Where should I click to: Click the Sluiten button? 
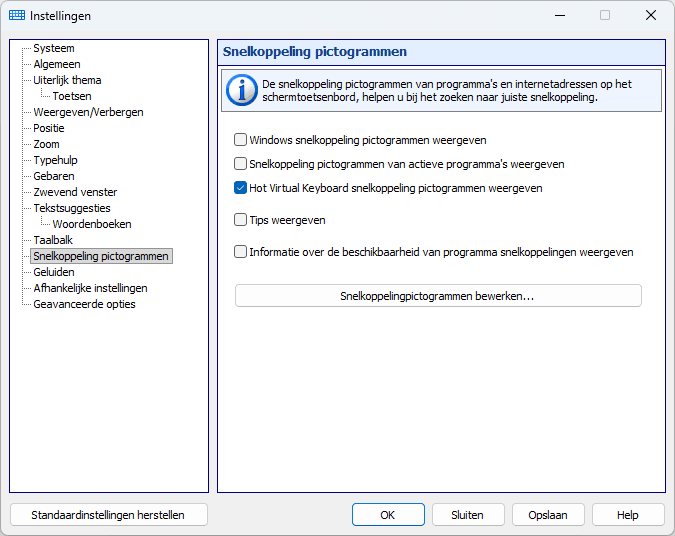click(x=468, y=515)
